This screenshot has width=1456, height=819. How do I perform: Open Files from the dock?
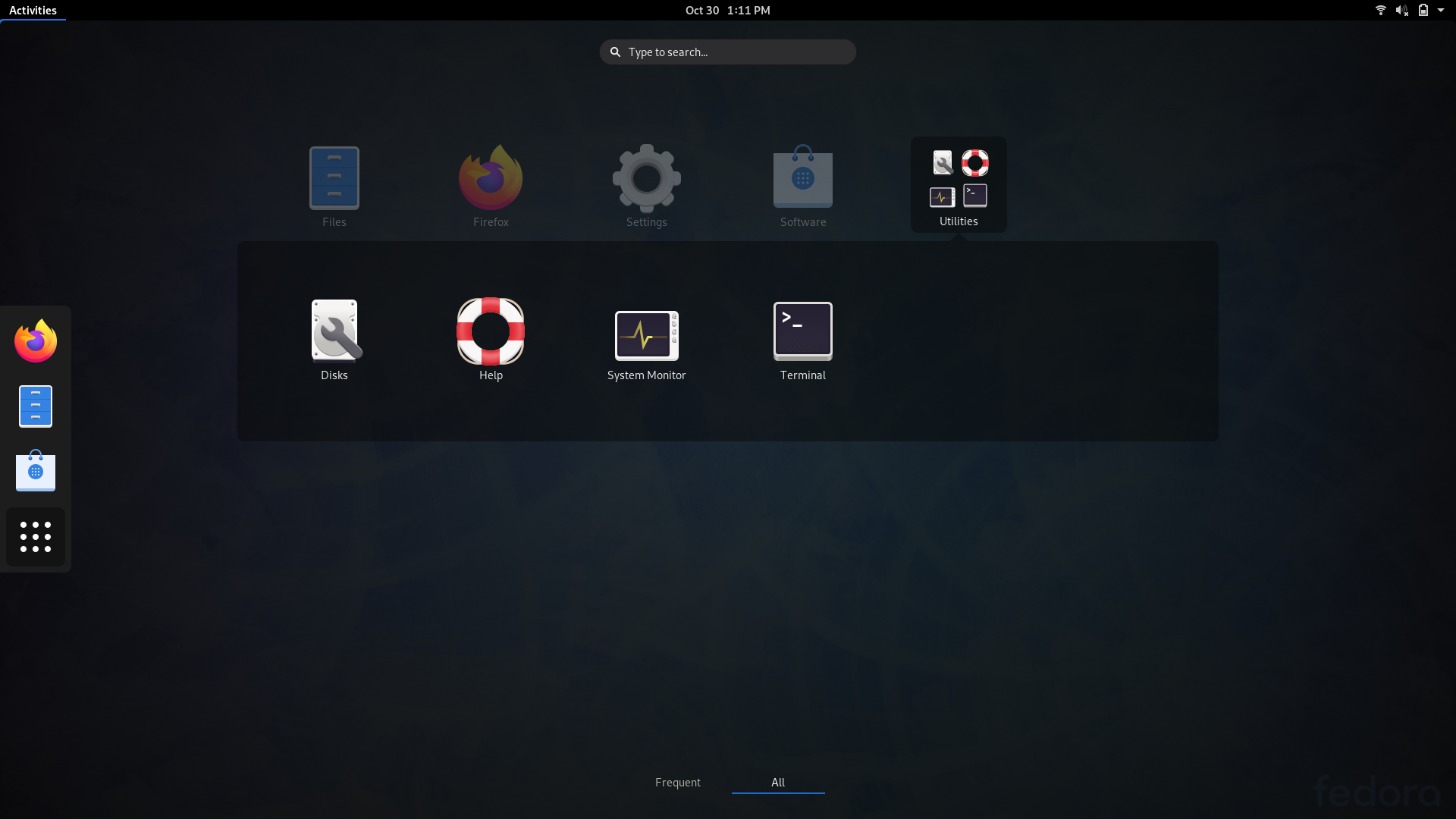[36, 406]
